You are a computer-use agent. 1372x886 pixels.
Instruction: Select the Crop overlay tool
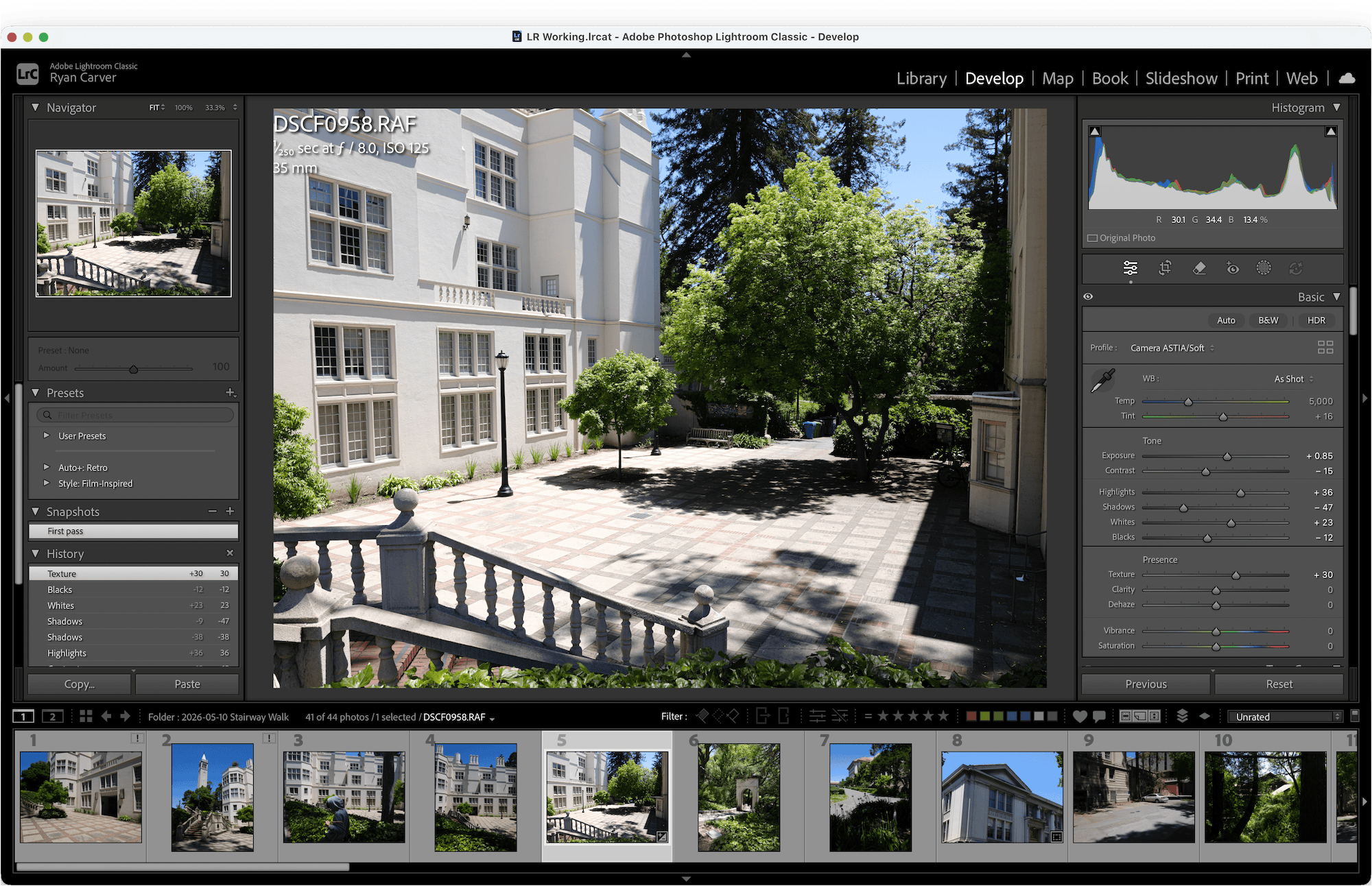click(x=1165, y=268)
